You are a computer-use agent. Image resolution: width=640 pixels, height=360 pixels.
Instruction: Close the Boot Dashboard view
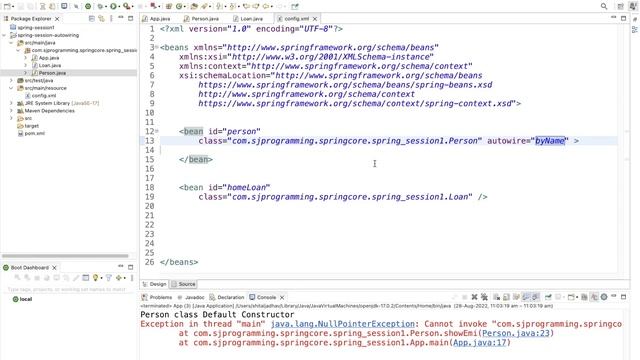(54, 268)
